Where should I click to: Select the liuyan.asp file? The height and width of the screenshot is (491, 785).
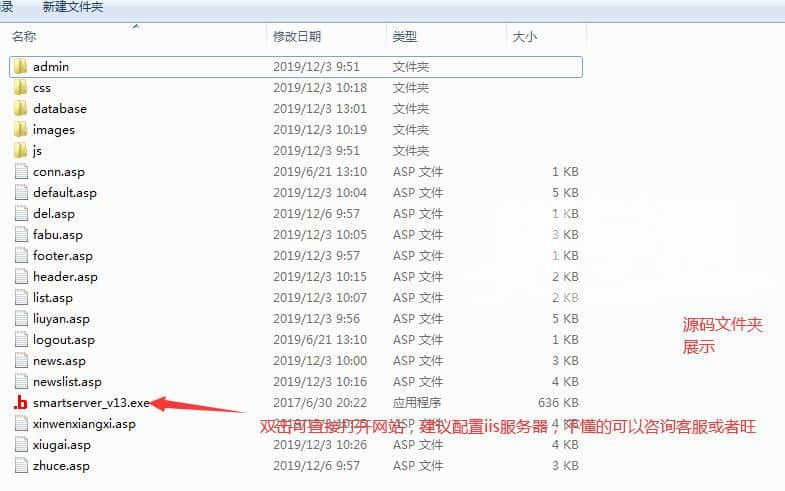tap(61, 319)
